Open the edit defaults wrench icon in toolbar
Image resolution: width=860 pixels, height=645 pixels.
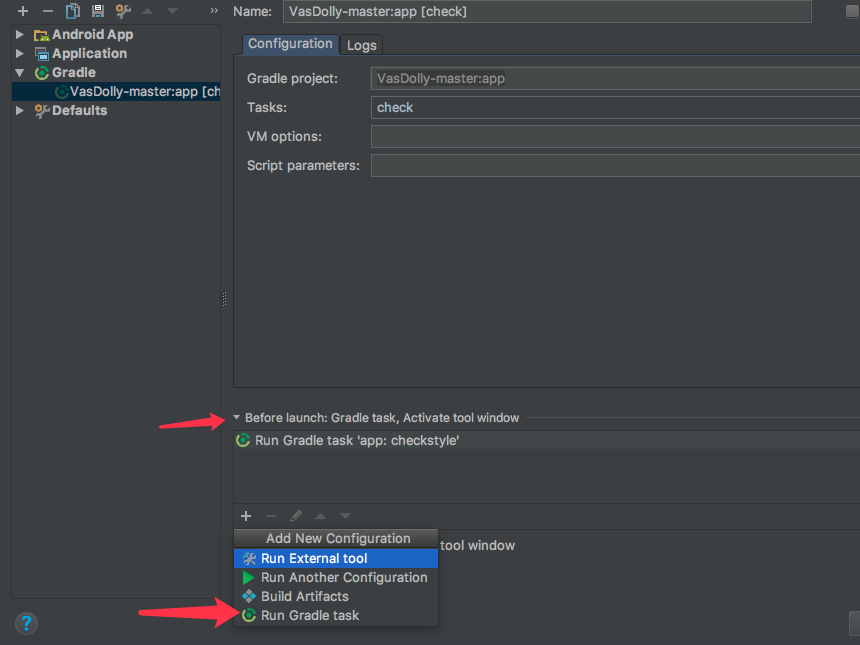[x=123, y=11]
